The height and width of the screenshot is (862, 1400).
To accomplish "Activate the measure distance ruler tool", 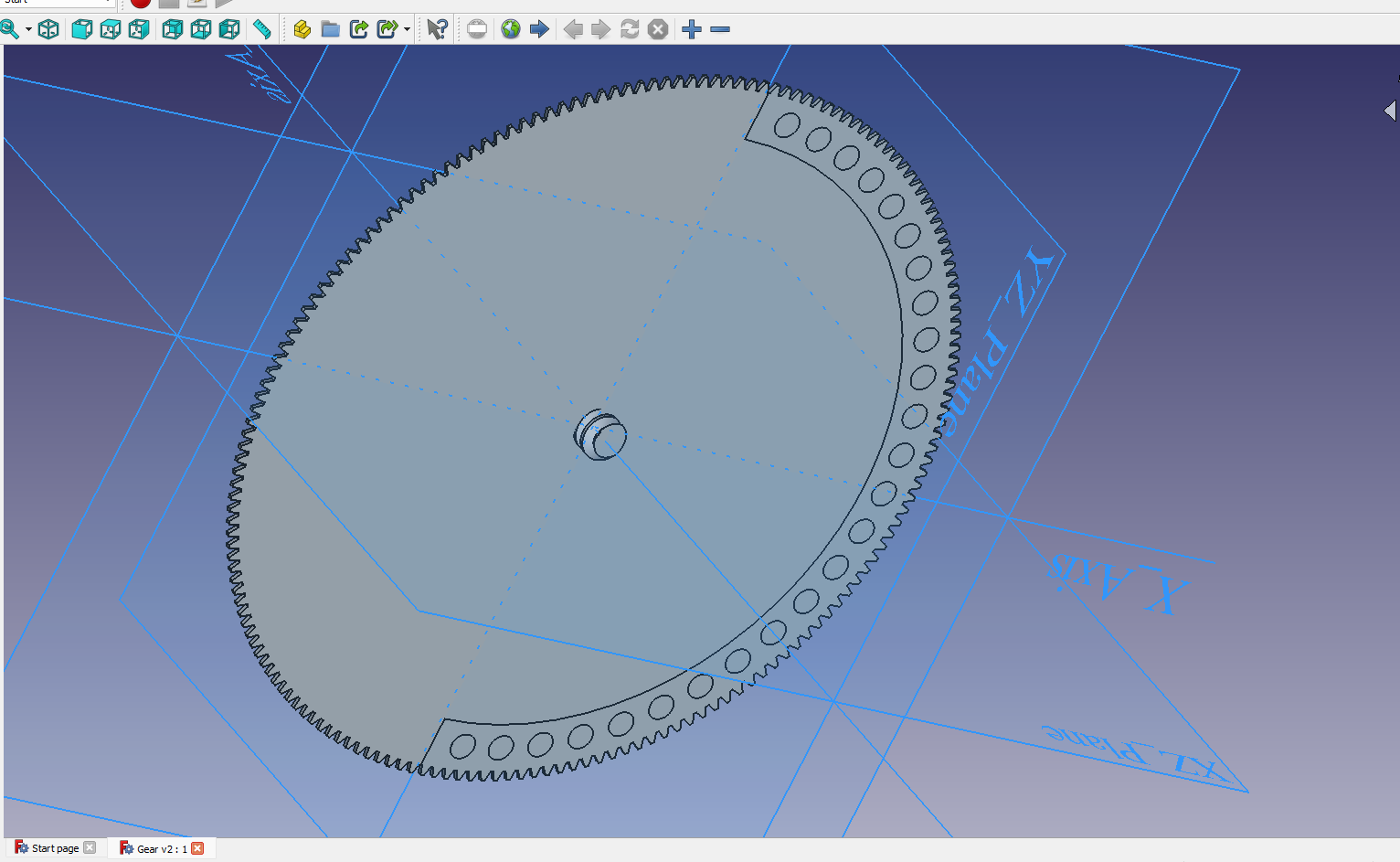I will pos(262,29).
